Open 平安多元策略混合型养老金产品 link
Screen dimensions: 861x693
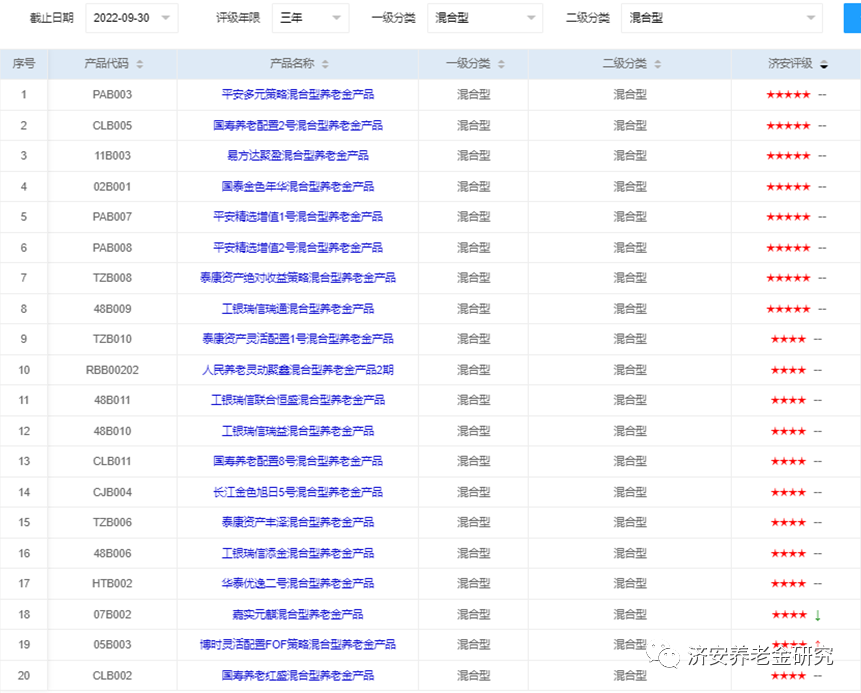pos(298,94)
